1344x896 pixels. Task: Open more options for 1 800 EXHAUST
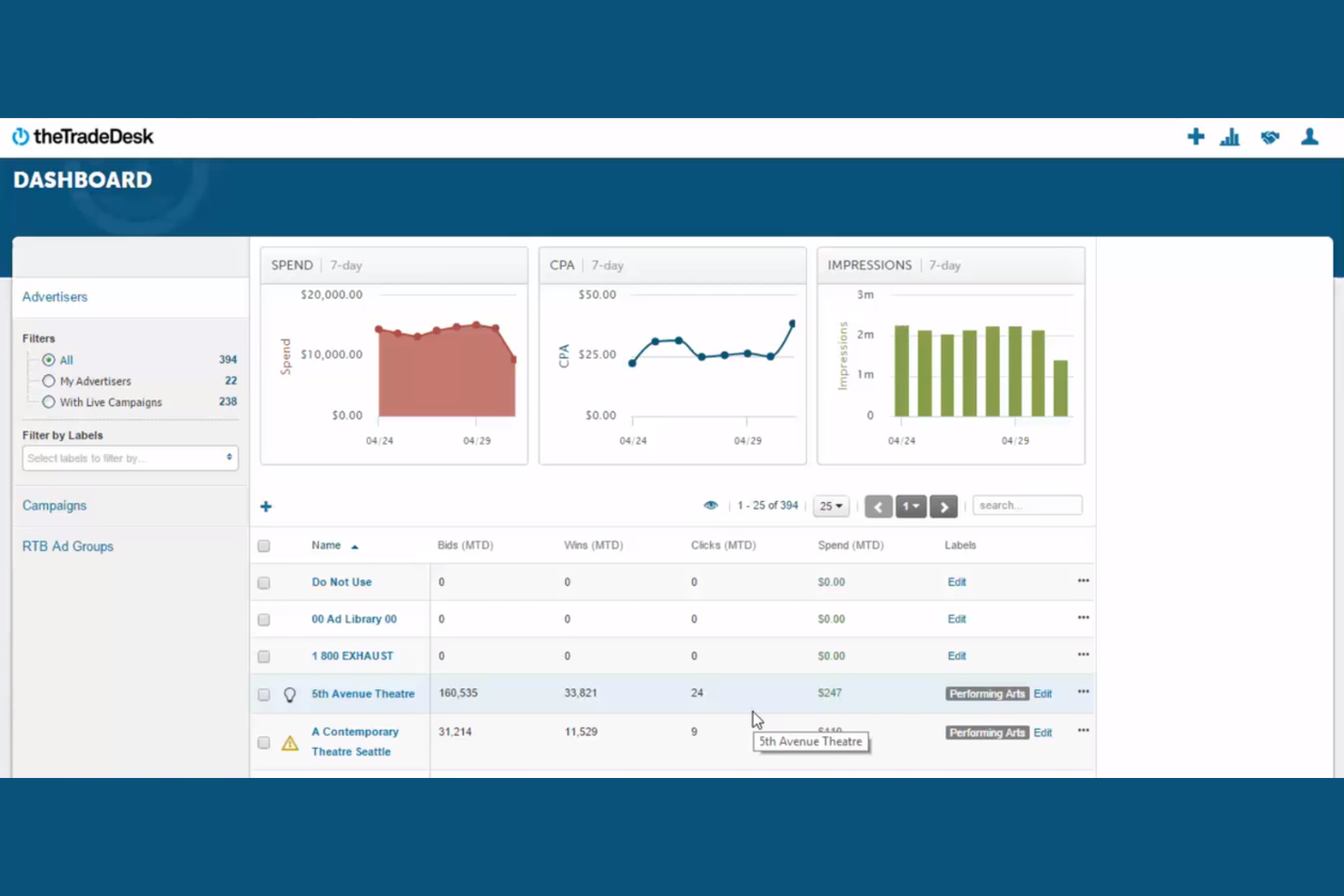(x=1083, y=655)
